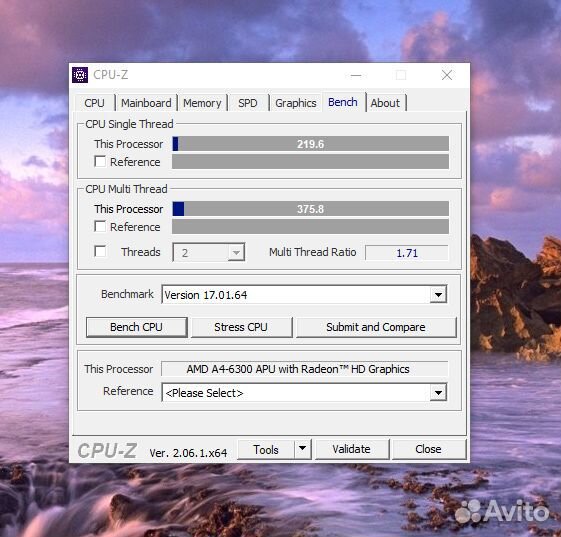Enable Reference checkbox under CPU Multi Thread
Screen dimensions: 561x537
tap(100, 226)
